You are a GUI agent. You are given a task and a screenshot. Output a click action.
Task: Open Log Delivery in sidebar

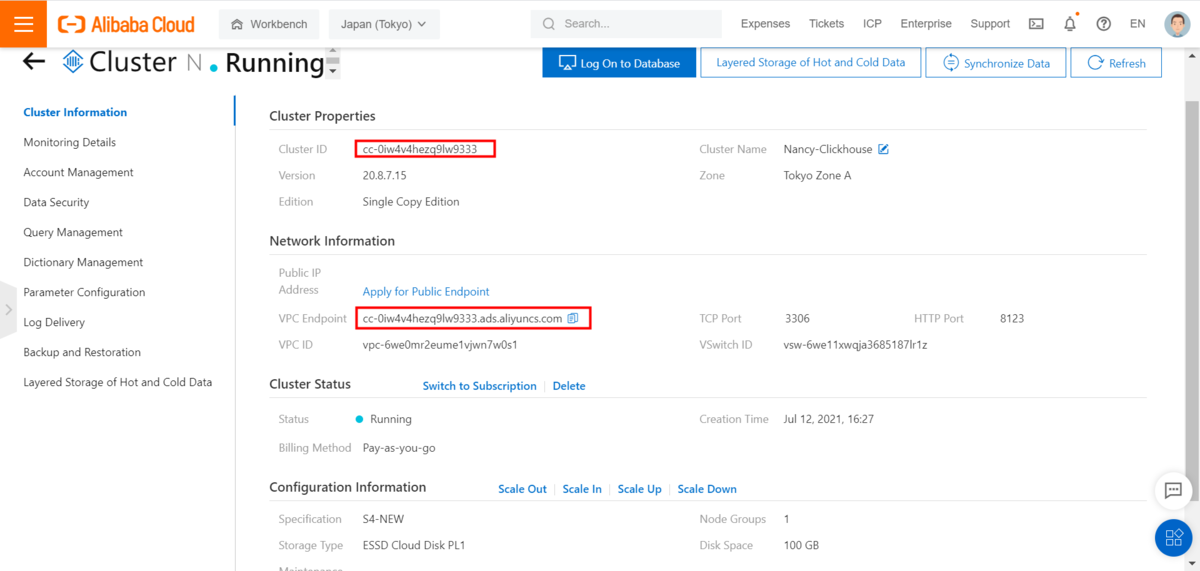coord(54,322)
